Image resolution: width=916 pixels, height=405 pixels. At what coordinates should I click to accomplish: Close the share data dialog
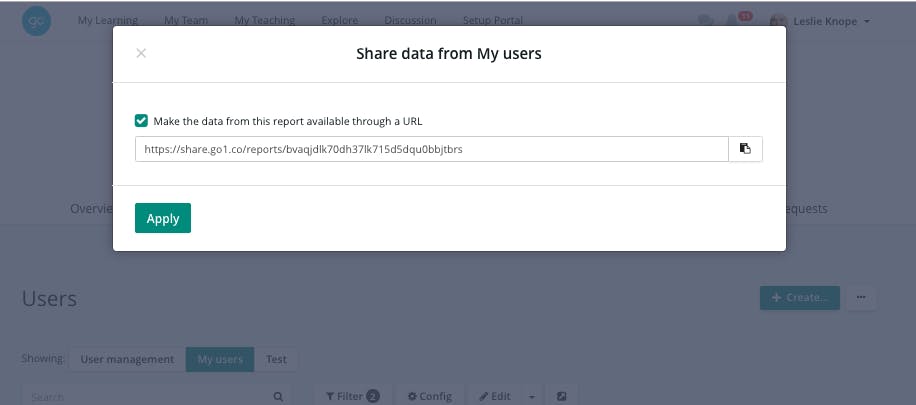click(141, 54)
